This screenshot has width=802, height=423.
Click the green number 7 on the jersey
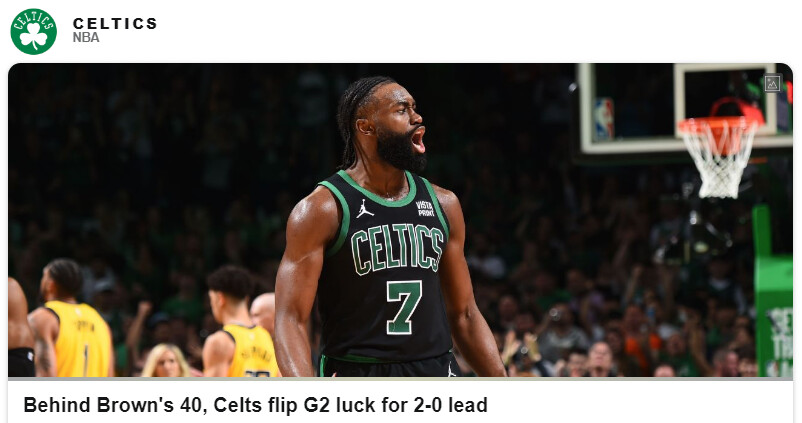[404, 307]
